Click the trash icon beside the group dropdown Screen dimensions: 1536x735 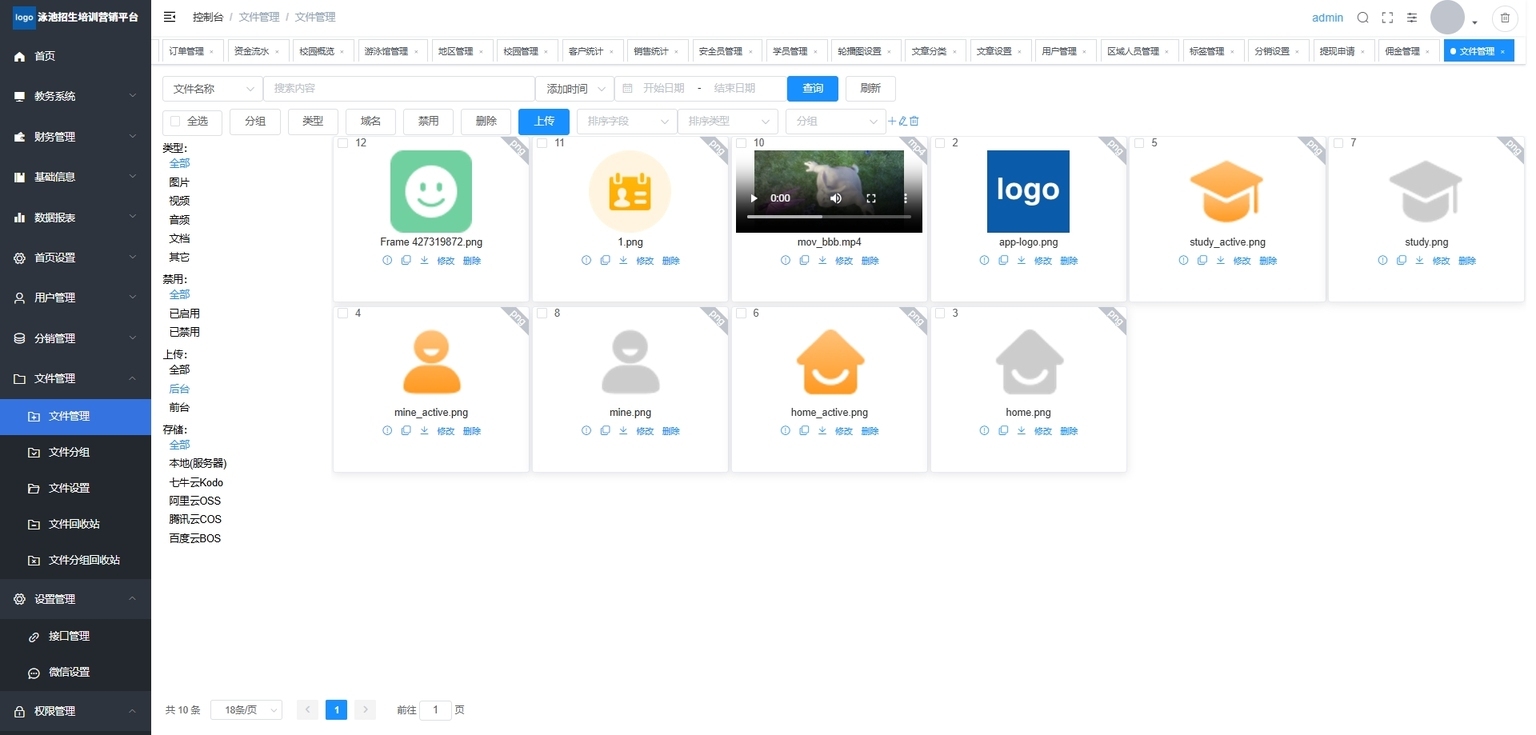914,121
